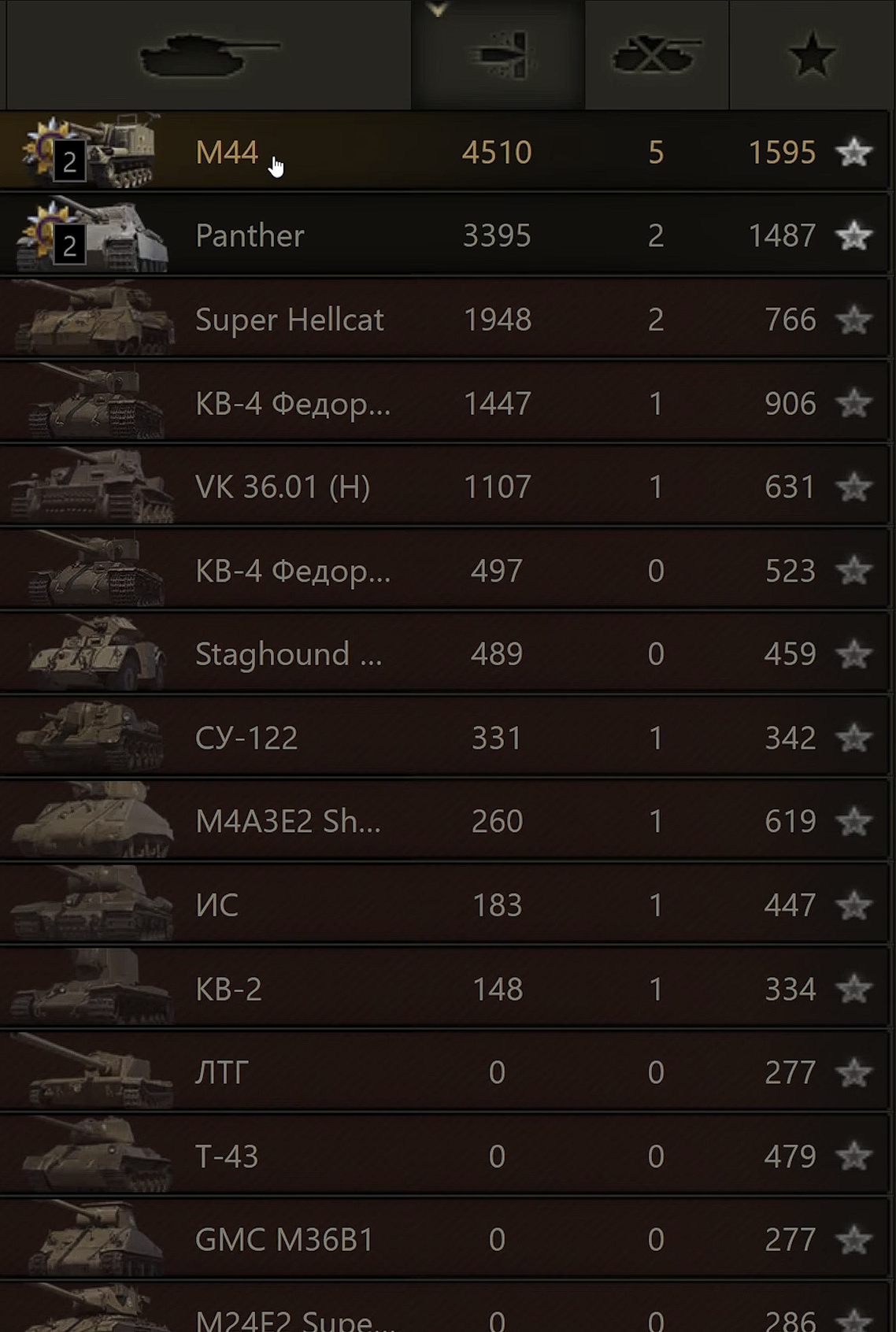Click the КВ-2 tank icon
This screenshot has height=1332, width=896.
(x=91, y=989)
